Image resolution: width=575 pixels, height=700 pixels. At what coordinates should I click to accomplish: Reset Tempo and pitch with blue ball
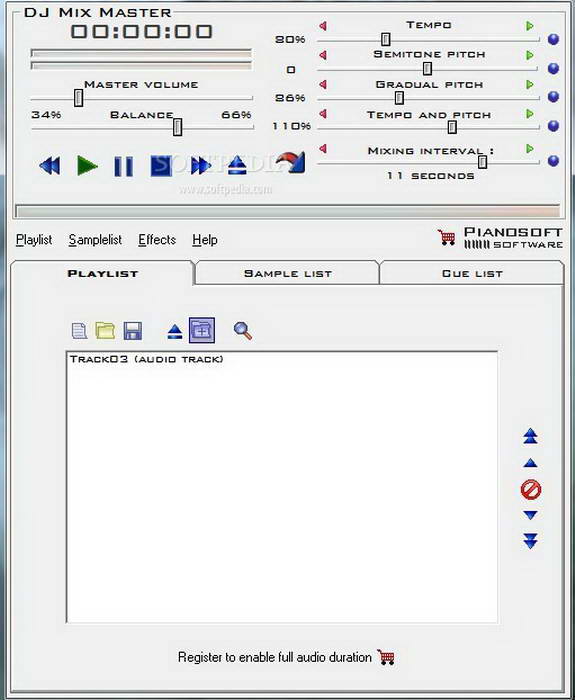553,126
